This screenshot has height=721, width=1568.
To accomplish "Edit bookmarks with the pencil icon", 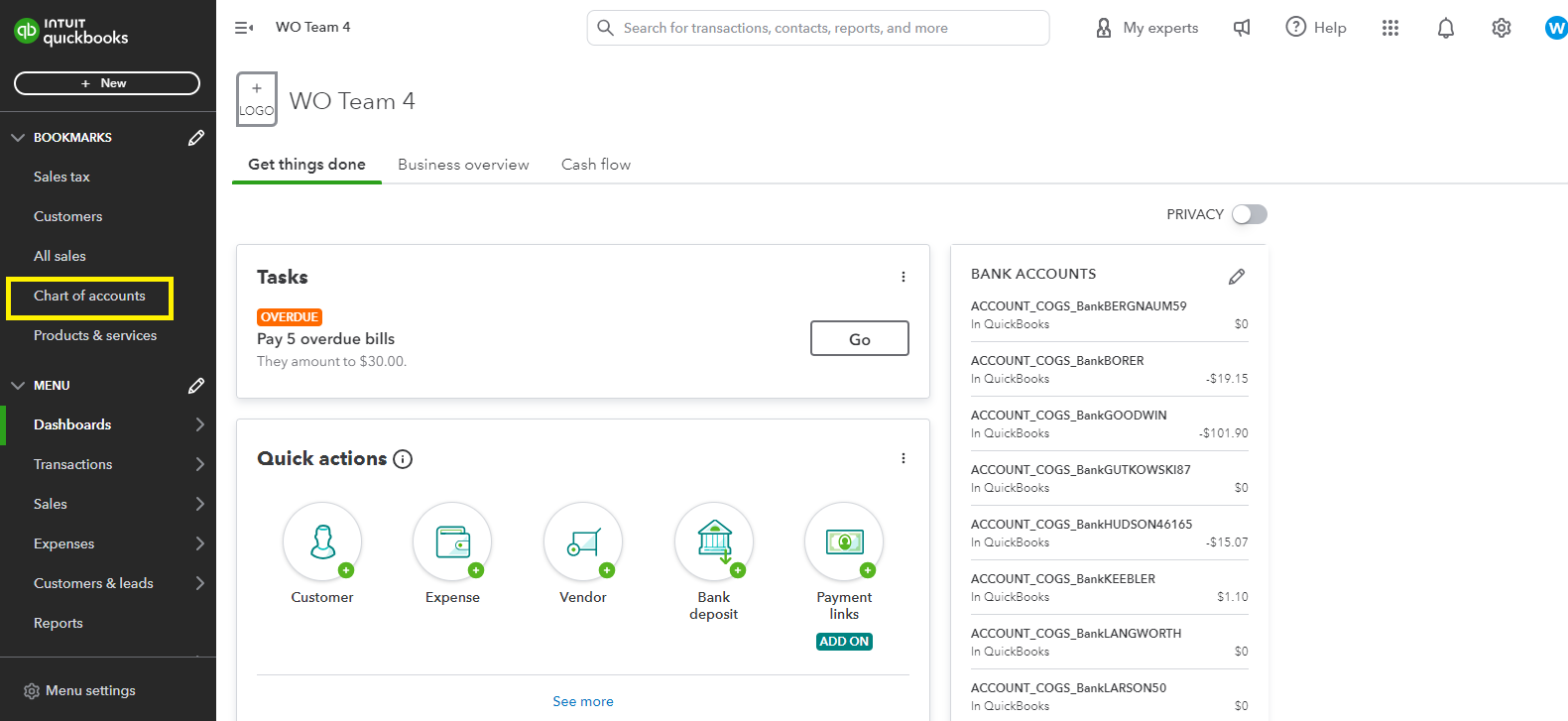I will [196, 138].
